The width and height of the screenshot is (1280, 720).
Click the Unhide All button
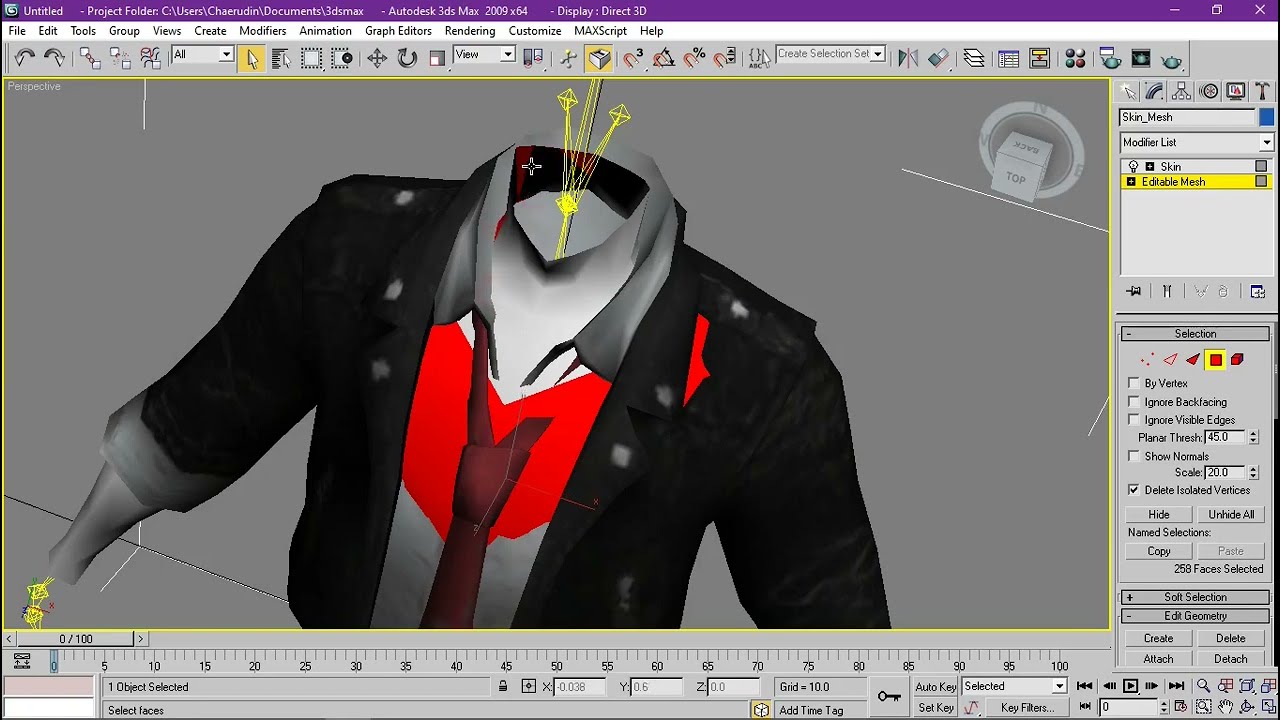[x=1231, y=515]
